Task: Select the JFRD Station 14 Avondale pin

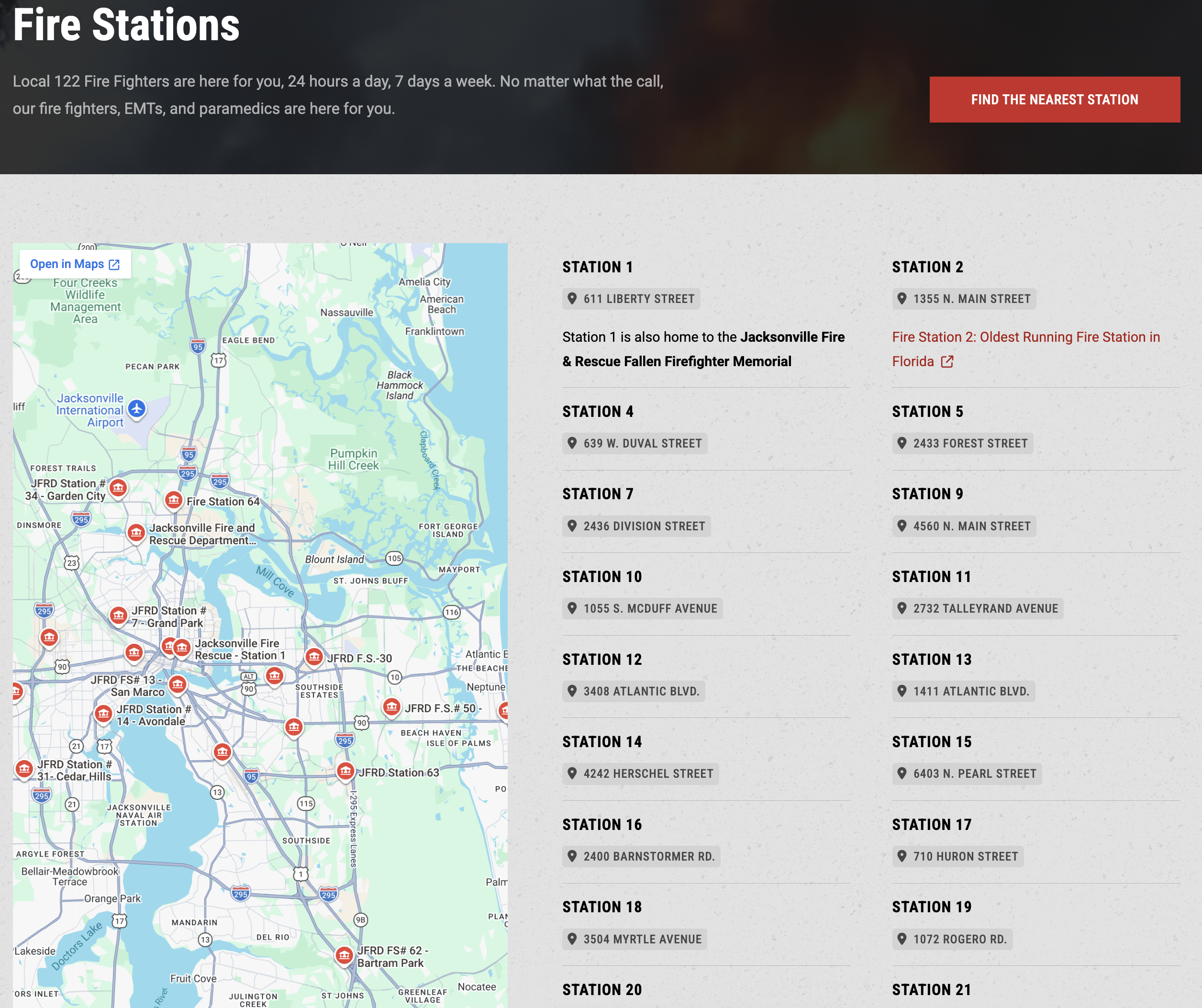Action: coord(104,714)
